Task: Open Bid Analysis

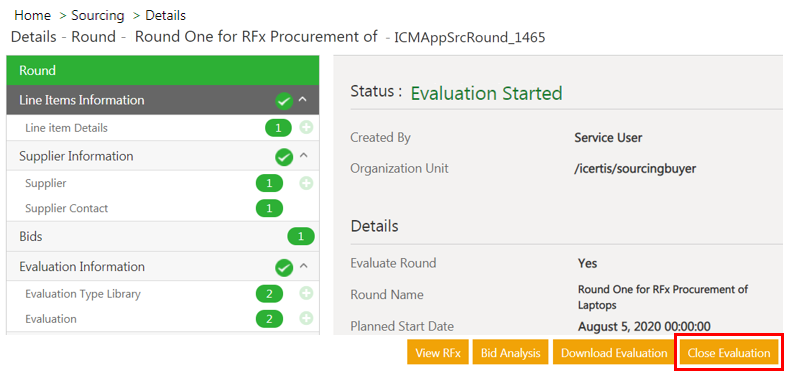Action: [511, 352]
